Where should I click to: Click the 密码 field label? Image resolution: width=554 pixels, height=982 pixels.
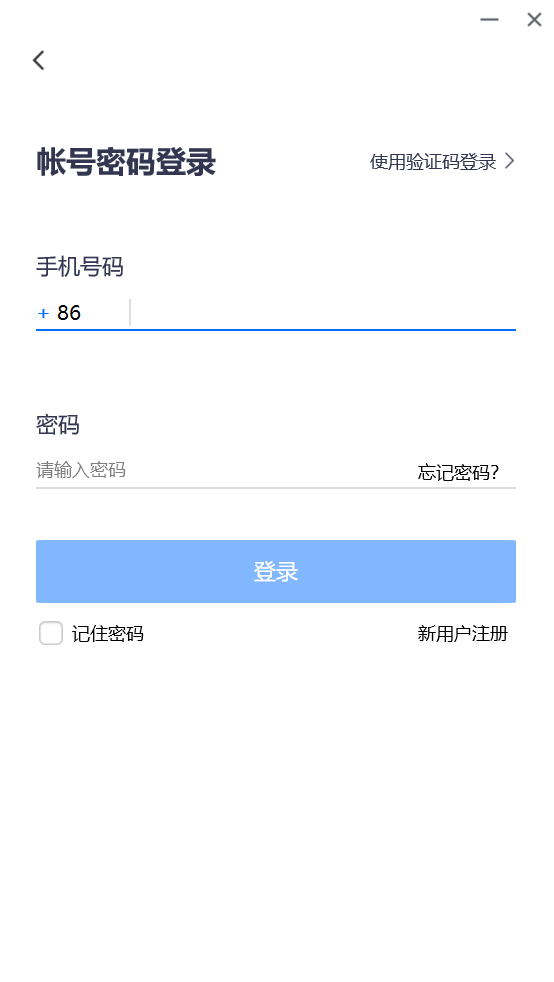(x=58, y=425)
